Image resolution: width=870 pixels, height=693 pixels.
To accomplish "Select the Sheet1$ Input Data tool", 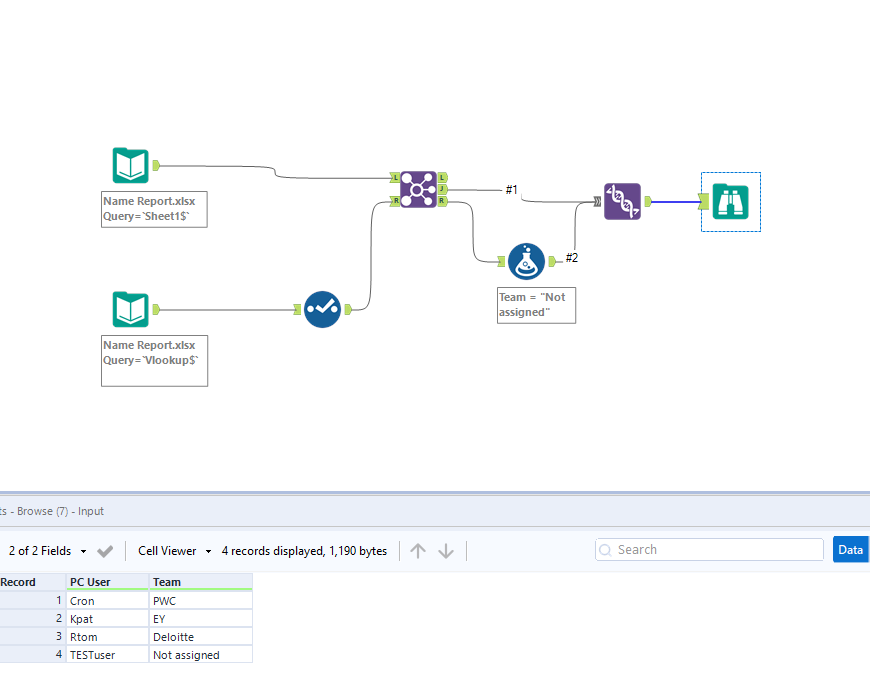I will click(x=130, y=165).
